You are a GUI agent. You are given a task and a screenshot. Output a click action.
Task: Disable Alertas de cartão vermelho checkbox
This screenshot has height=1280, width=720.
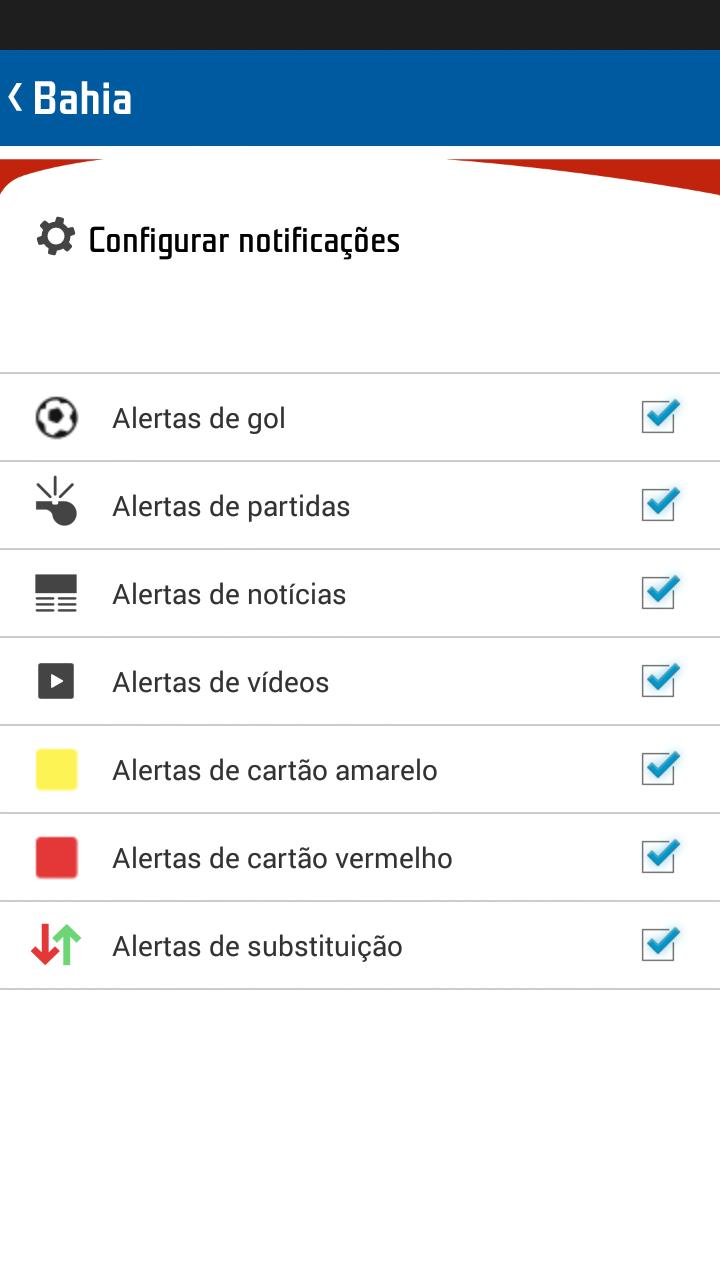point(660,856)
